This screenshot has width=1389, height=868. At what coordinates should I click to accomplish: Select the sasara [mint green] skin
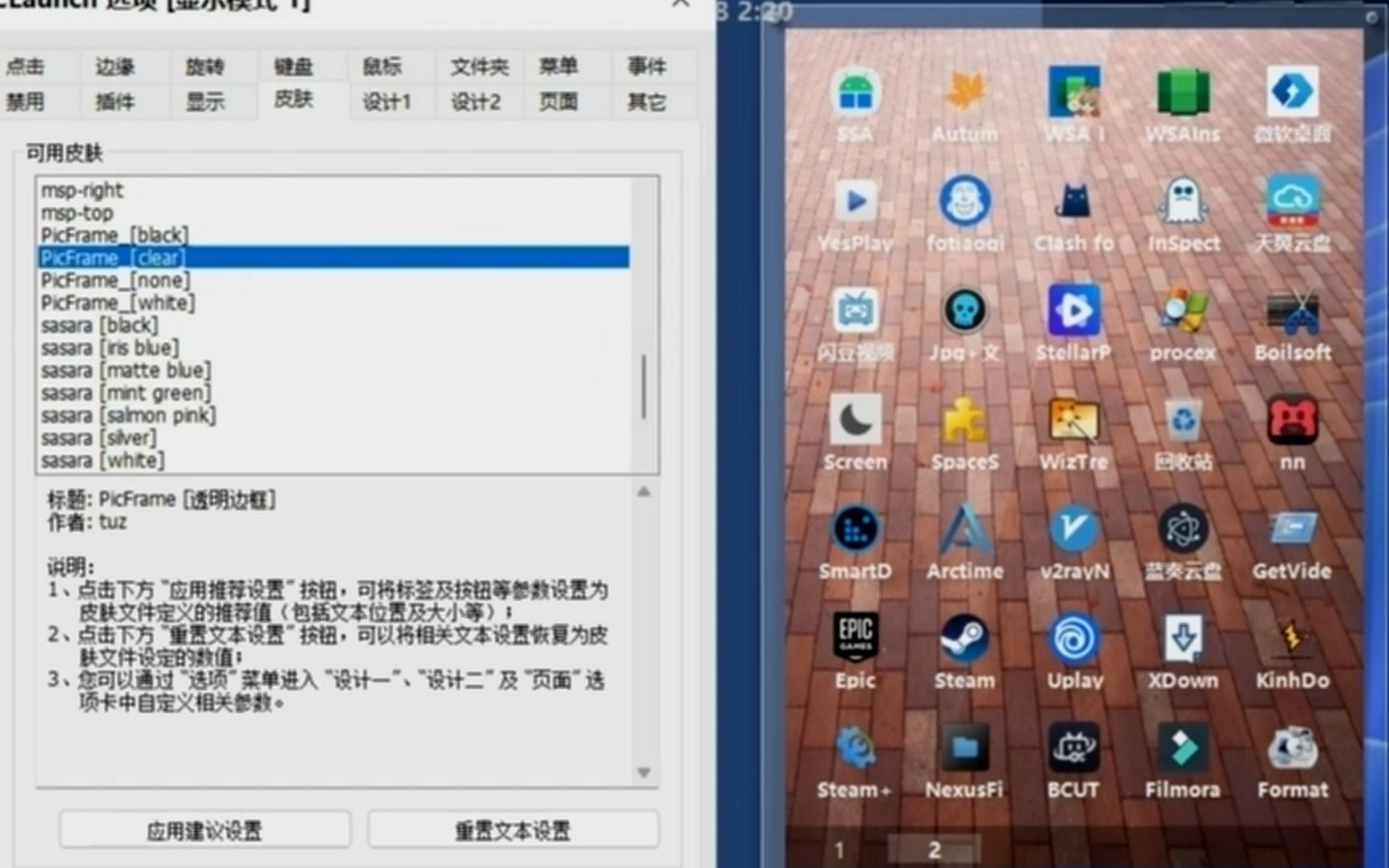[x=334, y=393]
